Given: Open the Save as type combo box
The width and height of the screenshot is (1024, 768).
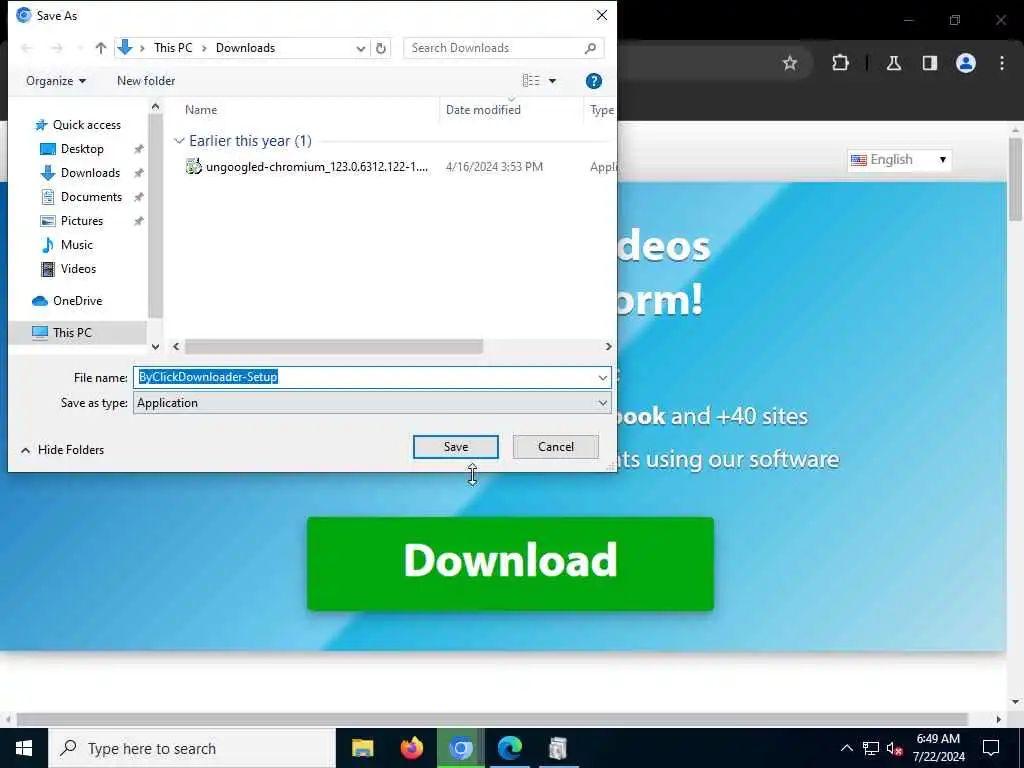Looking at the screenshot, I should coord(372,403).
